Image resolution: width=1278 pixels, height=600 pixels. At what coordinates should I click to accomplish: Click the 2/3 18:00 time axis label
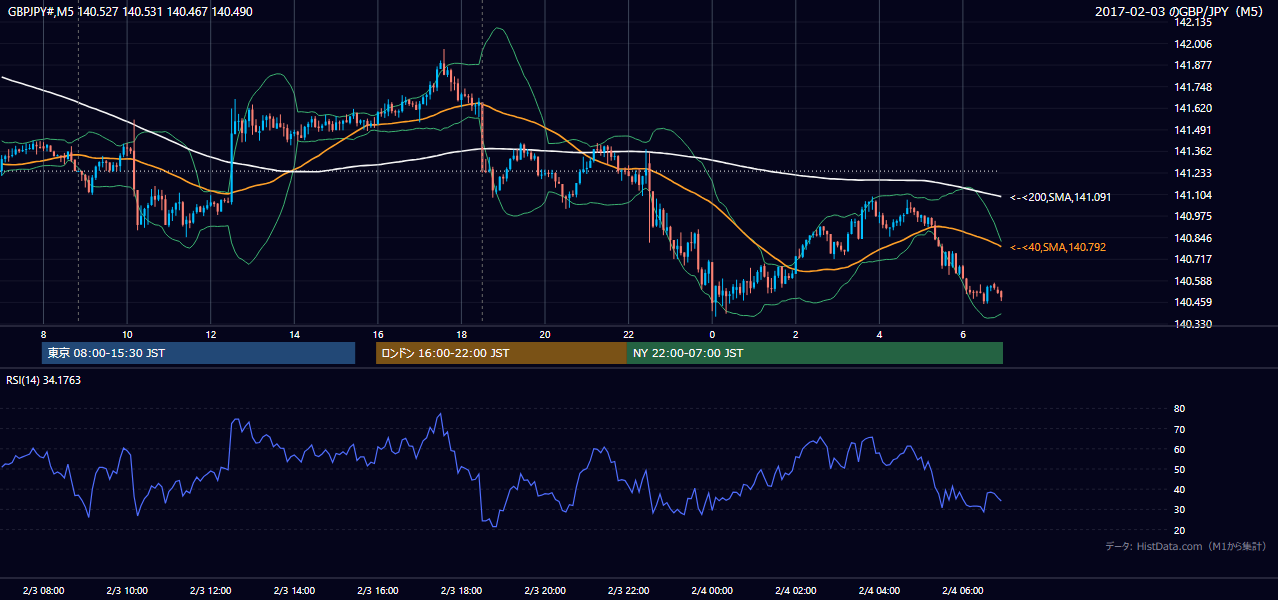[461, 590]
